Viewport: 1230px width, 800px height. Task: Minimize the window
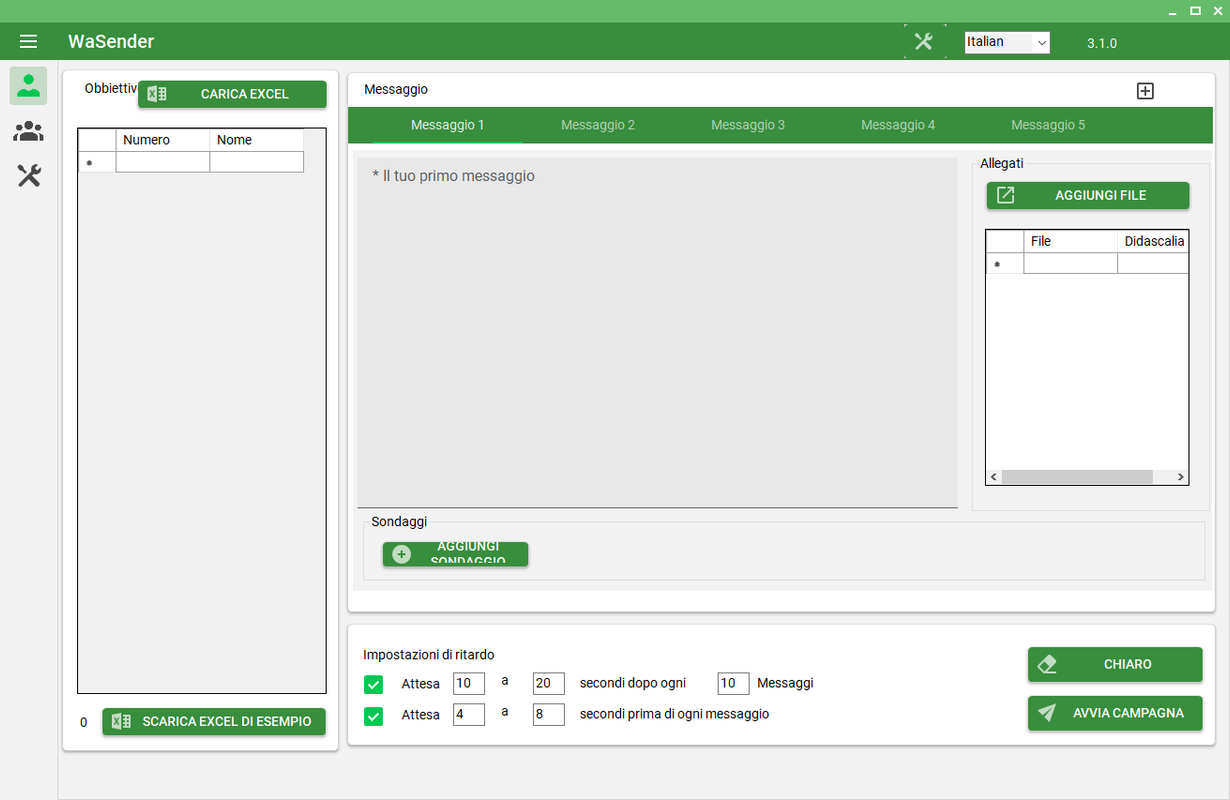[x=1174, y=11]
